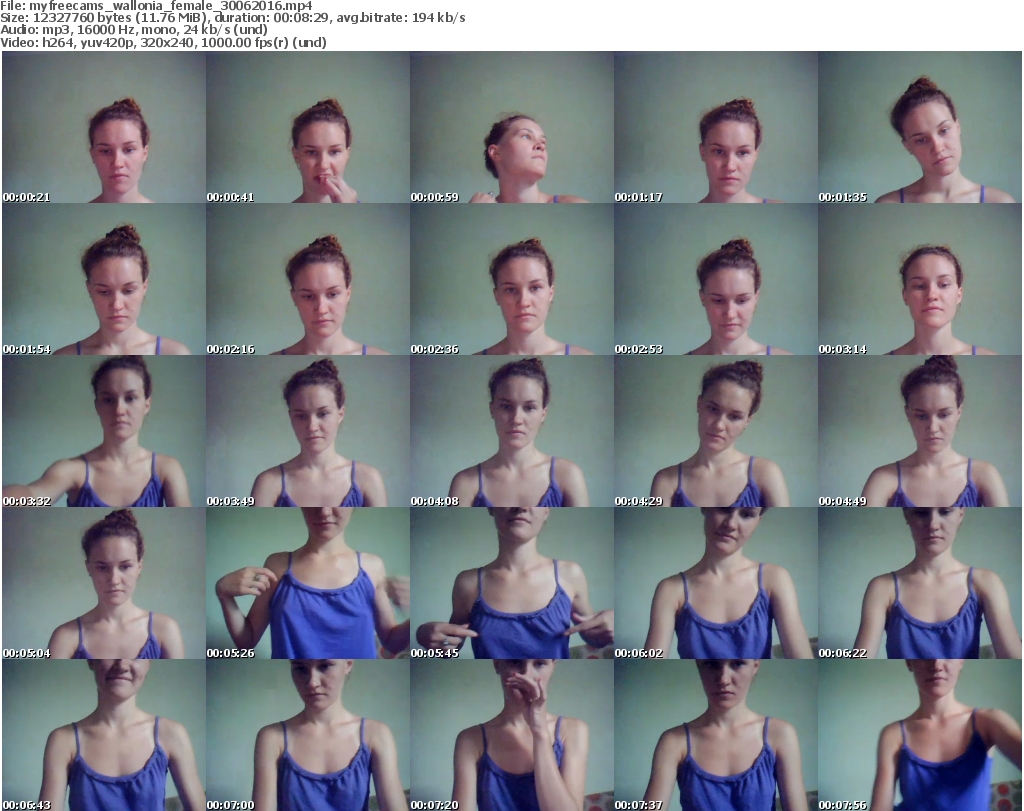Select the 00:06:43 frame
Viewport: 1024px width, 811px height.
pos(103,735)
